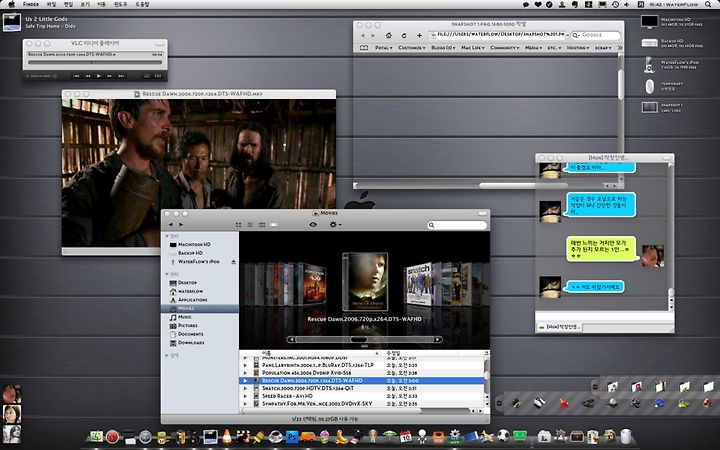Select Pans Labyrinth row in Finder list
This screenshot has width=720, height=450.
point(362,365)
